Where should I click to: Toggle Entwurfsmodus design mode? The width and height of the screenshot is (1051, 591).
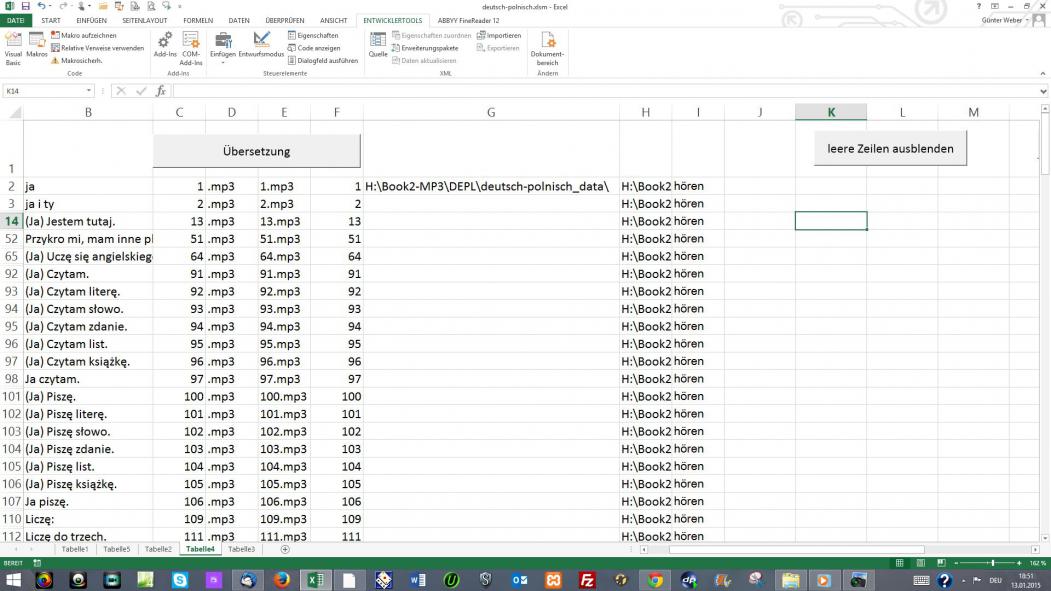[x=261, y=45]
